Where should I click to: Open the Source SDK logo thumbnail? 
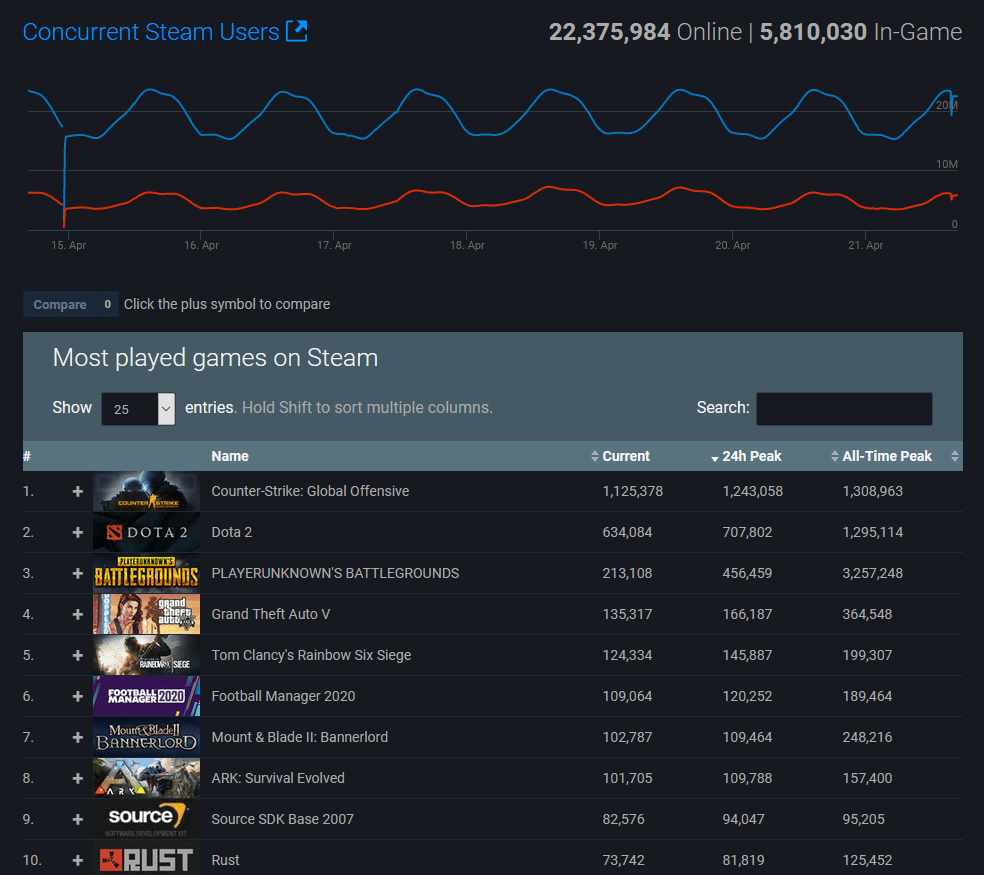tap(146, 819)
